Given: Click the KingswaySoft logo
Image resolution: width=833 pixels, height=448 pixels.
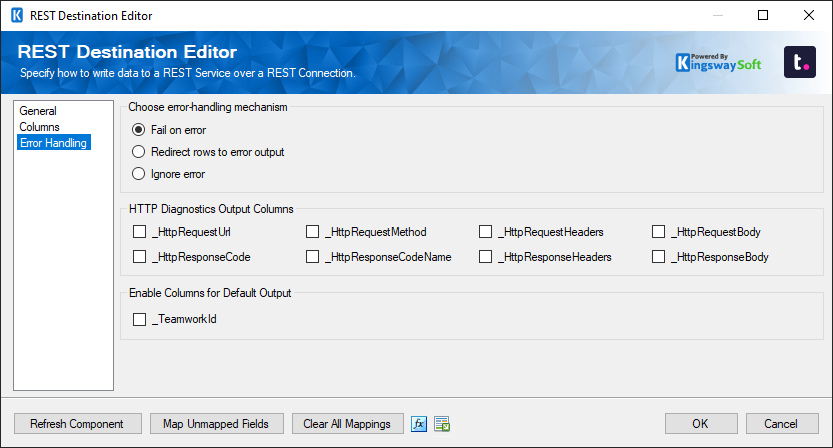Looking at the screenshot, I should pyautogui.click(x=718, y=63).
